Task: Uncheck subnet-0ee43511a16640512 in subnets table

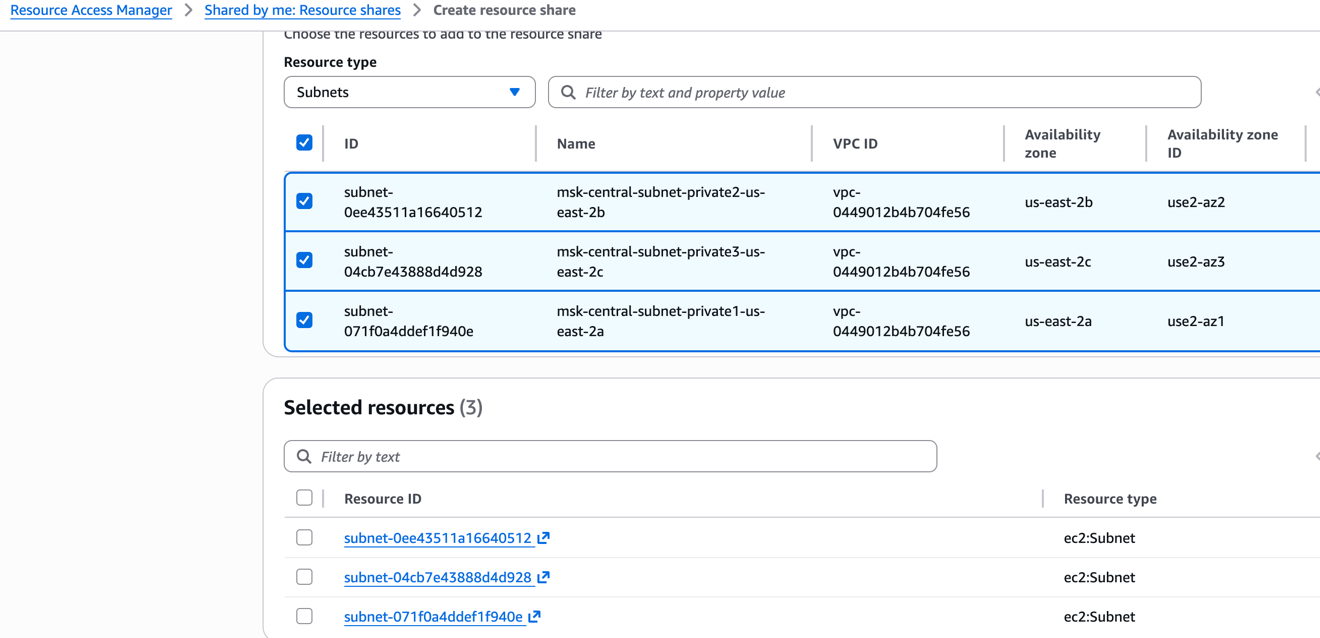Action: click(304, 201)
